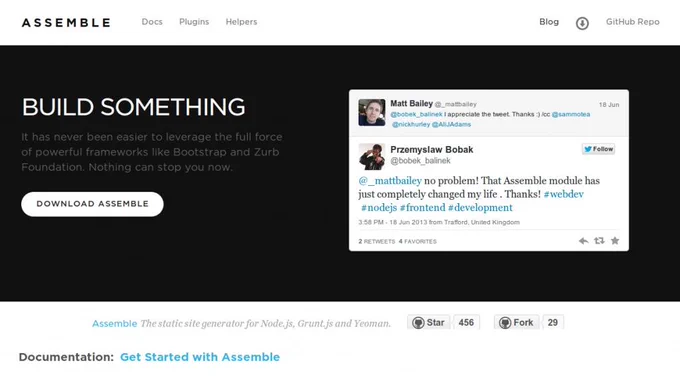Open the Plugins menu item
This screenshot has height=385, width=680.
tap(194, 22)
